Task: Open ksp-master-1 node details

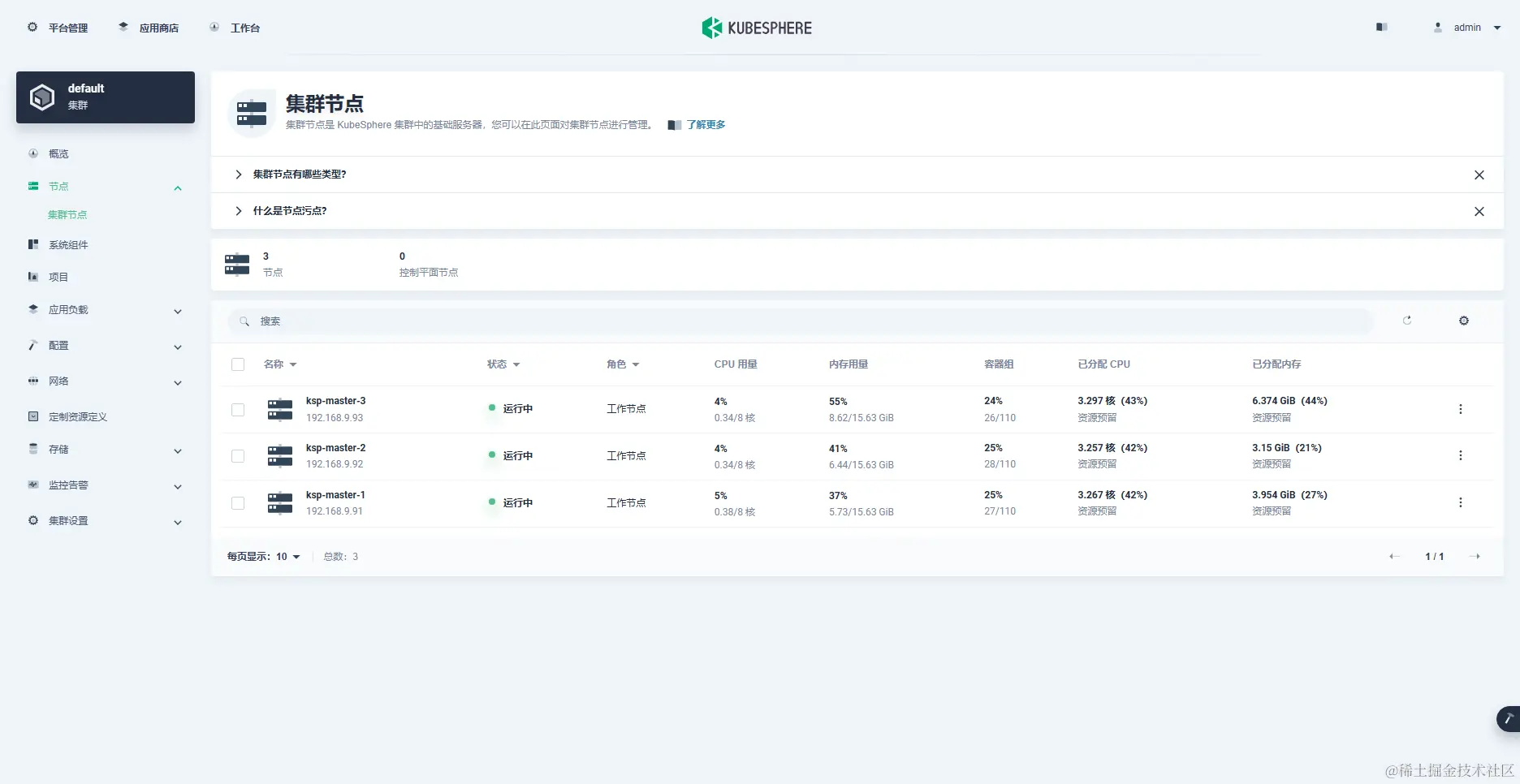Action: [x=335, y=495]
